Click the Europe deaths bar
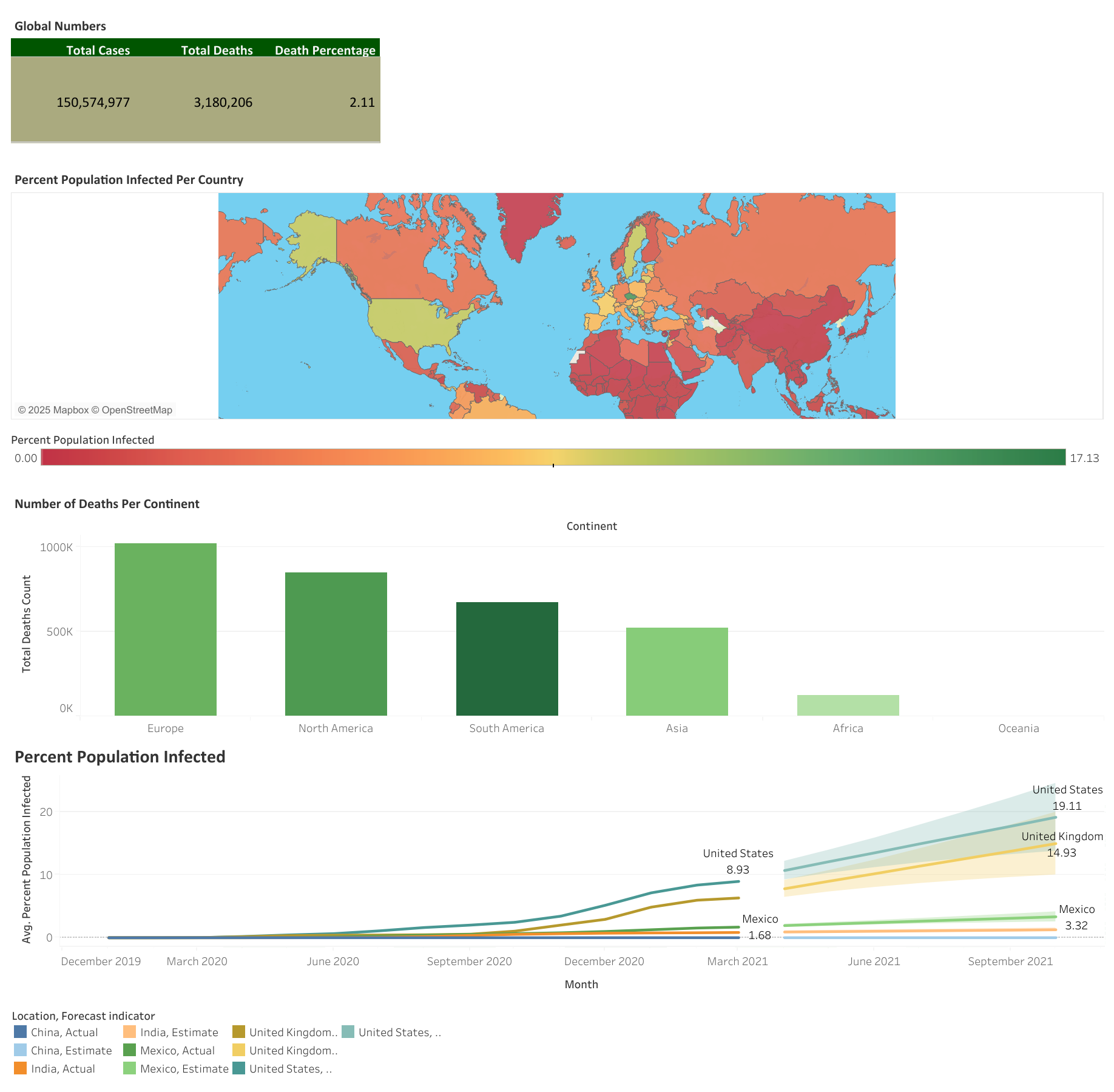The image size is (1114, 1092). 166,629
